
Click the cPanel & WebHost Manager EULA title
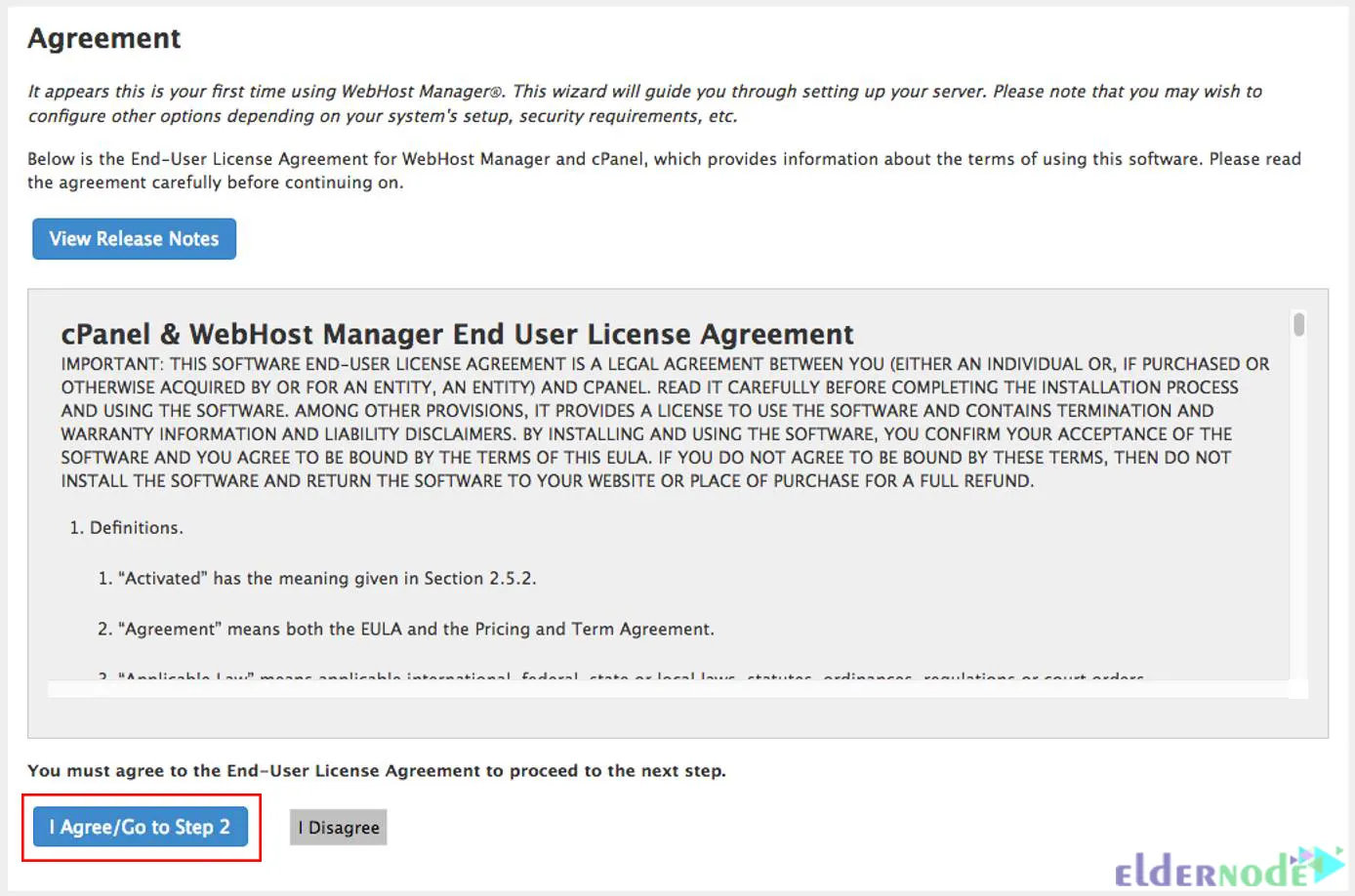click(457, 334)
